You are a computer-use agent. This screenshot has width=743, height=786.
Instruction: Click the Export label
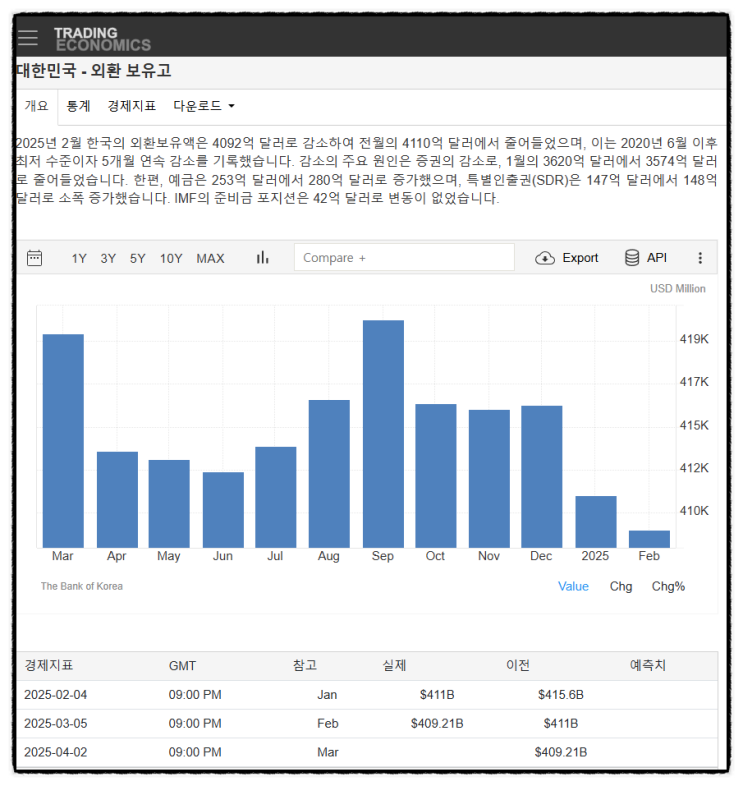pos(580,258)
